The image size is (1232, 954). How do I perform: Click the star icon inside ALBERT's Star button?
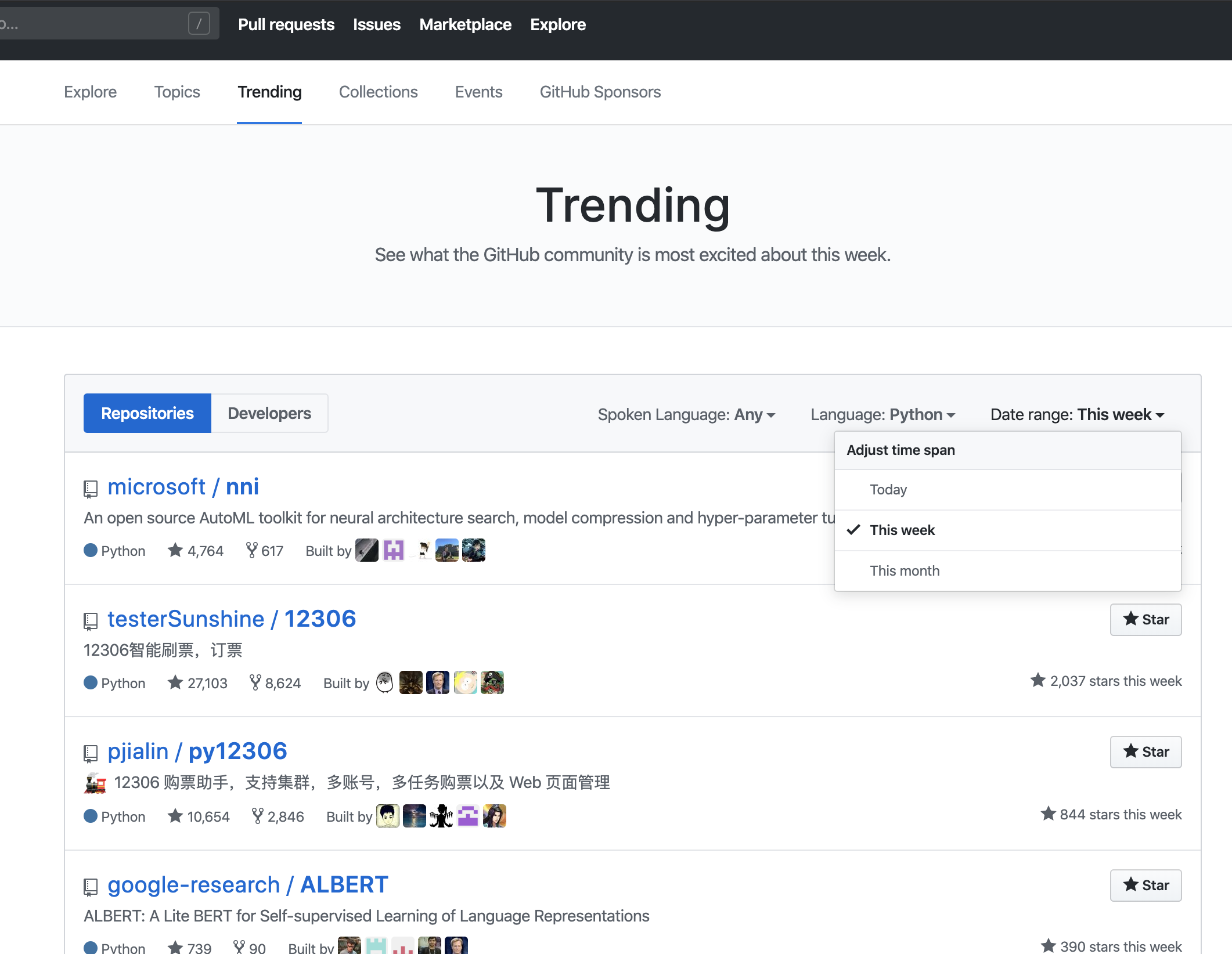1130,885
